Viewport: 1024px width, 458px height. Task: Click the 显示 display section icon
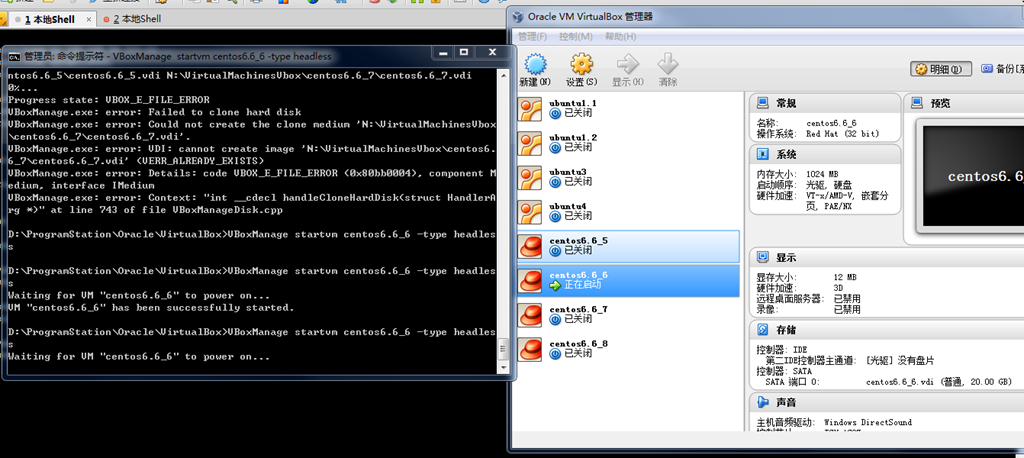click(762, 257)
